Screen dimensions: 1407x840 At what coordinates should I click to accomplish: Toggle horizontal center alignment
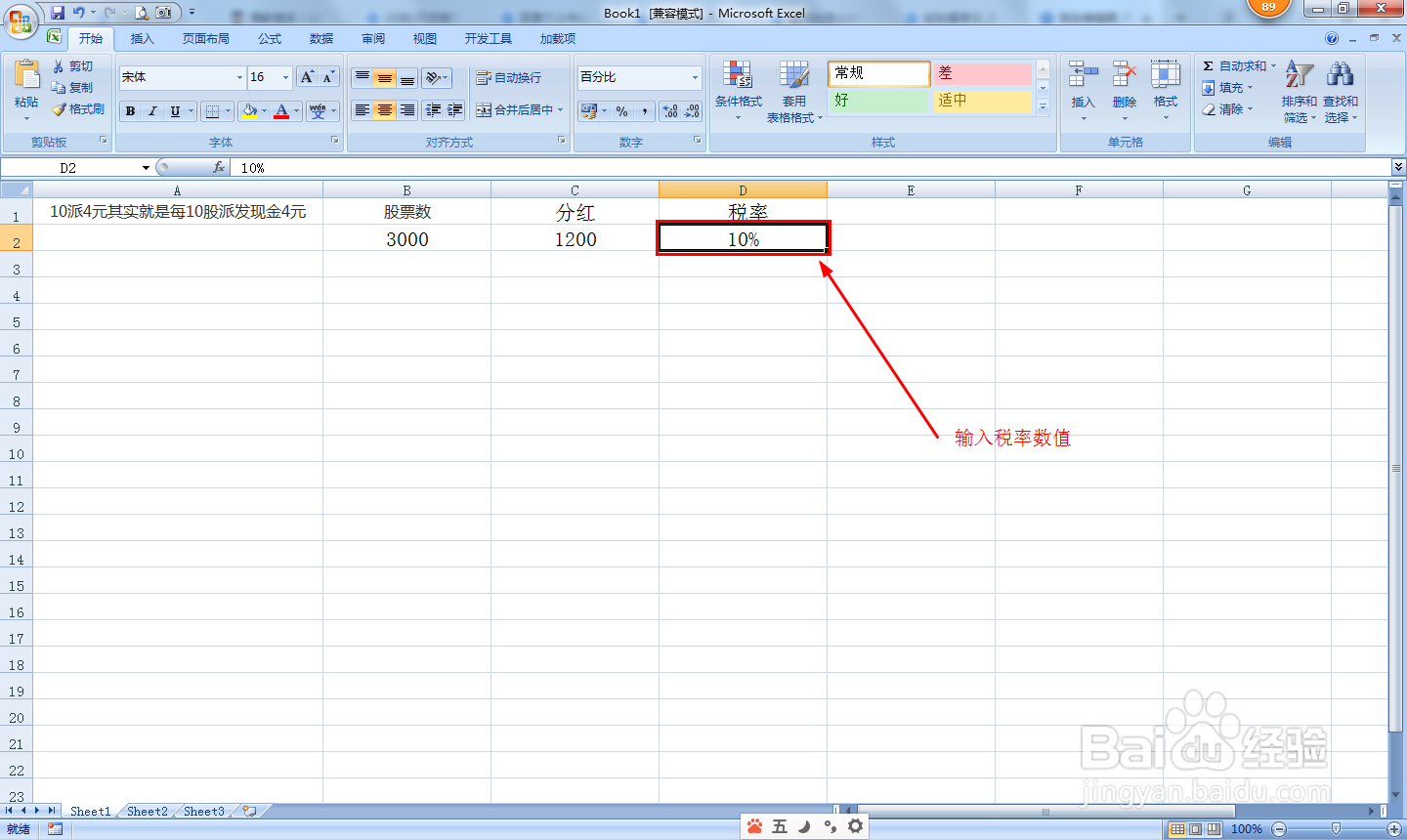[x=385, y=110]
